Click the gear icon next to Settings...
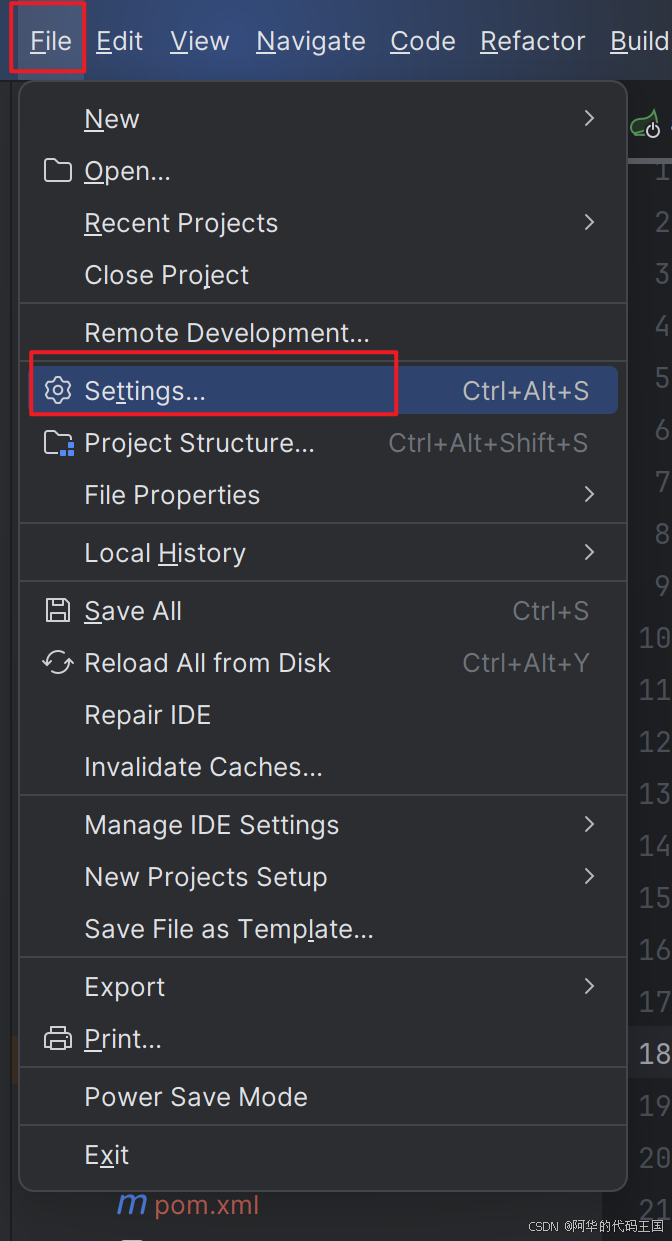The height and width of the screenshot is (1241, 672). tap(58, 391)
